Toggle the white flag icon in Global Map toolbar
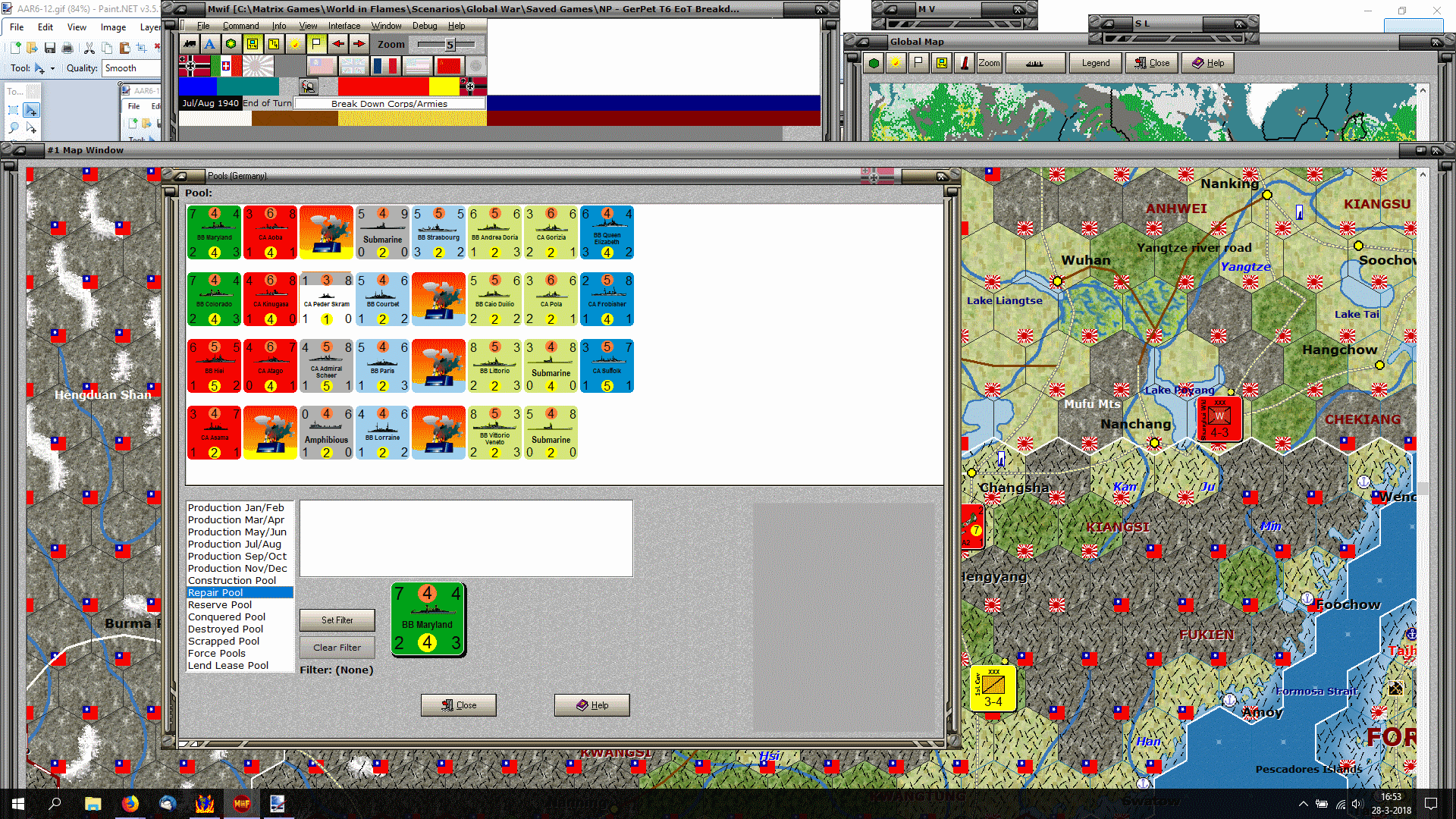 pos(918,63)
